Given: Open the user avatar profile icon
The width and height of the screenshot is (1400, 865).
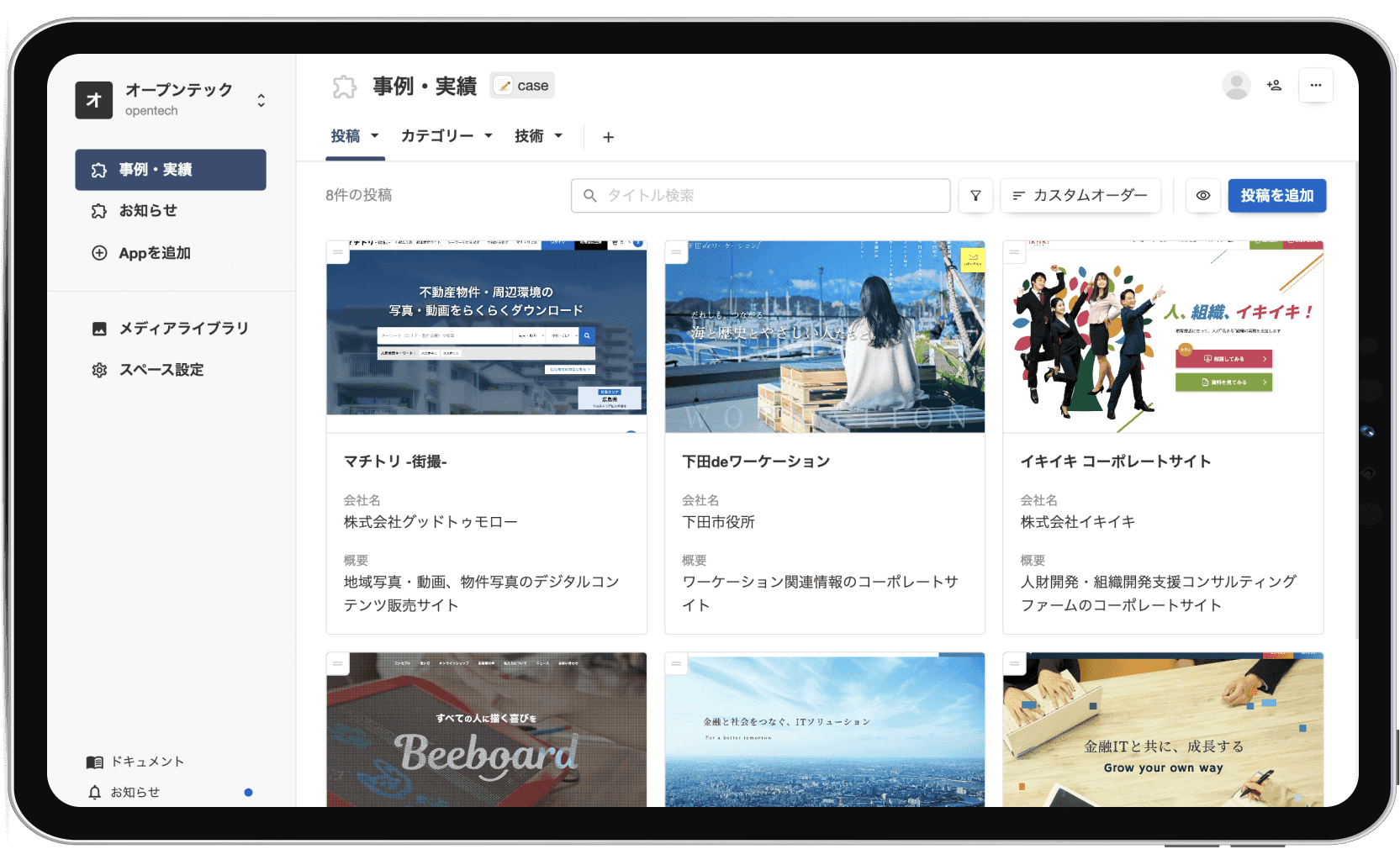Looking at the screenshot, I should click(1236, 86).
